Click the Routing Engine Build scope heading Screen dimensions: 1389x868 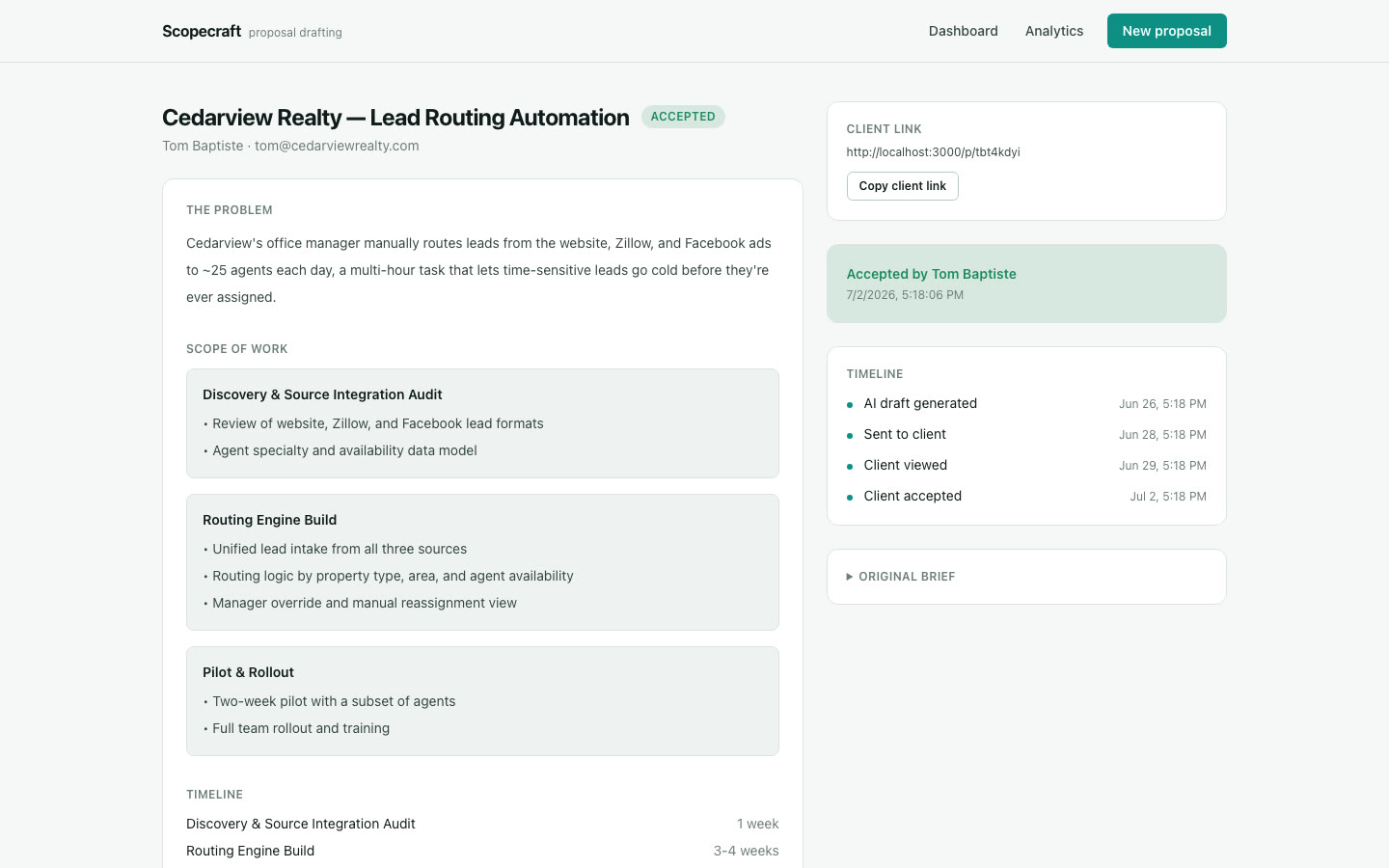tap(269, 520)
